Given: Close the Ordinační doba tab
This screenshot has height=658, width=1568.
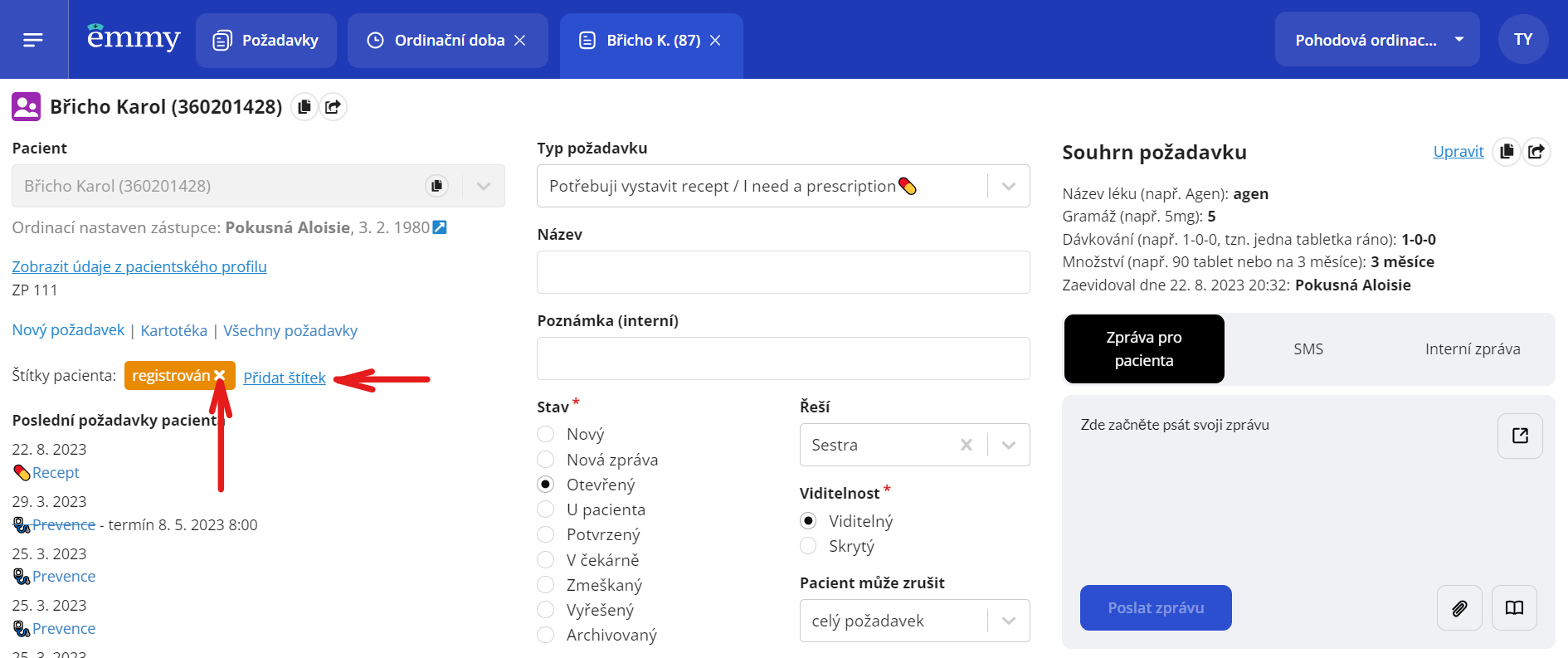Looking at the screenshot, I should point(520,40).
